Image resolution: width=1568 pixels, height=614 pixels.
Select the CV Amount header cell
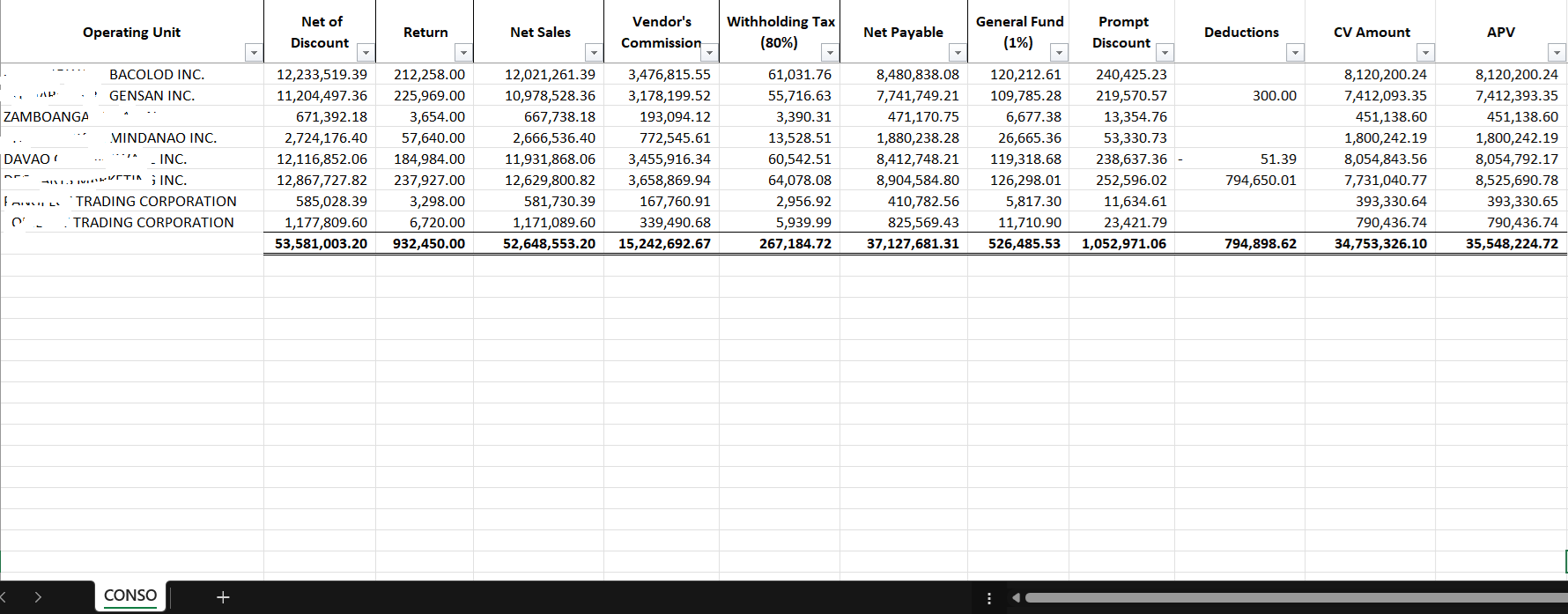click(x=1371, y=32)
